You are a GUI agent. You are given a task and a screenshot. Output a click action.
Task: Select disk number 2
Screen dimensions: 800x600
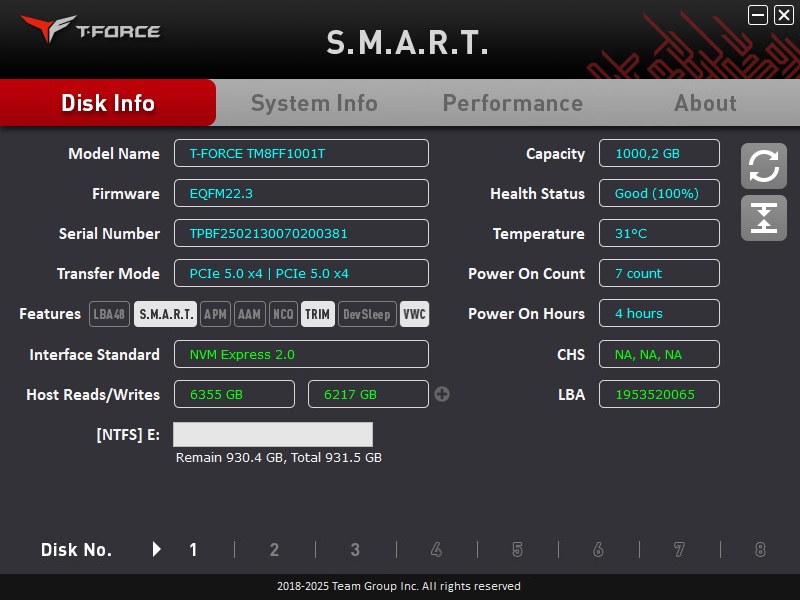tap(274, 549)
